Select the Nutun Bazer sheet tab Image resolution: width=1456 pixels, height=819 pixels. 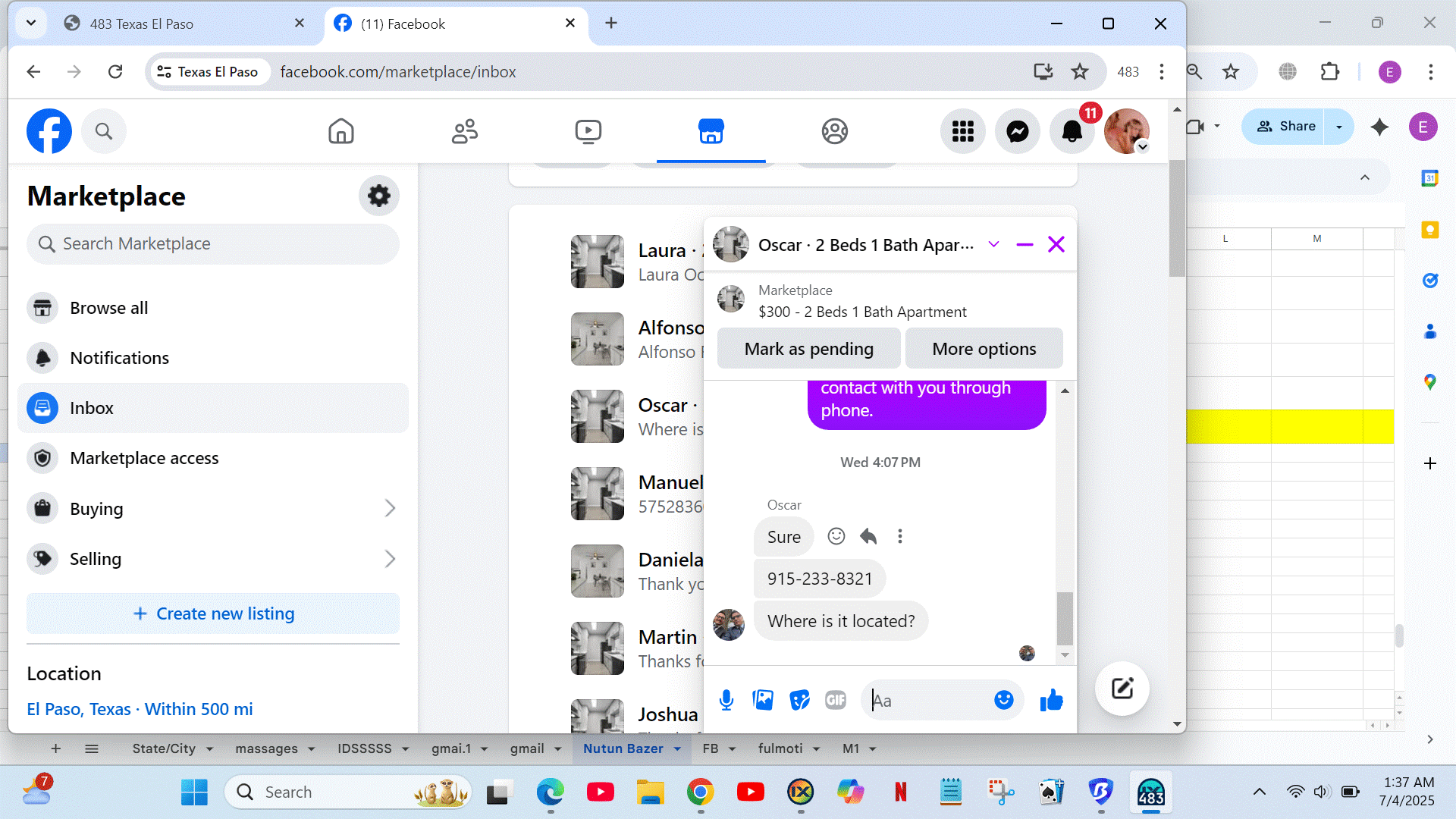tap(623, 748)
